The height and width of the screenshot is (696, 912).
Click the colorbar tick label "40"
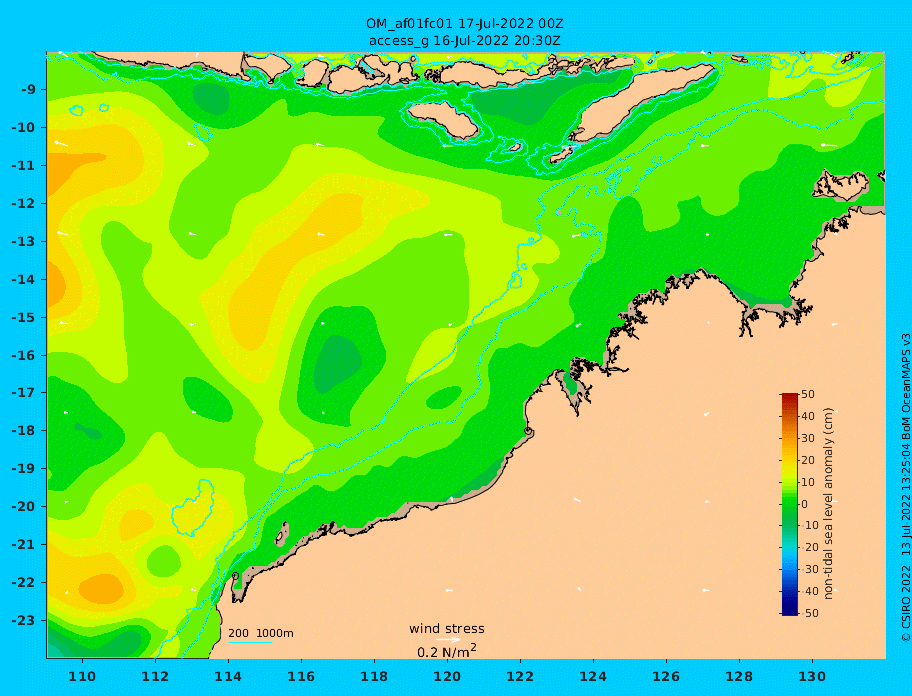[x=808, y=416]
